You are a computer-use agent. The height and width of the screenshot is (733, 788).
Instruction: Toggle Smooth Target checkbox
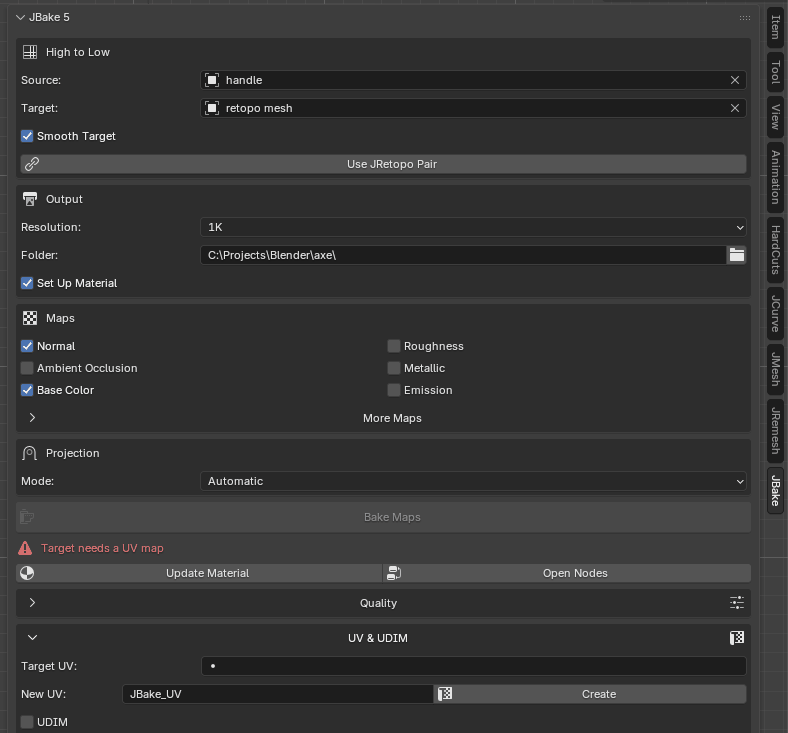coord(27,136)
